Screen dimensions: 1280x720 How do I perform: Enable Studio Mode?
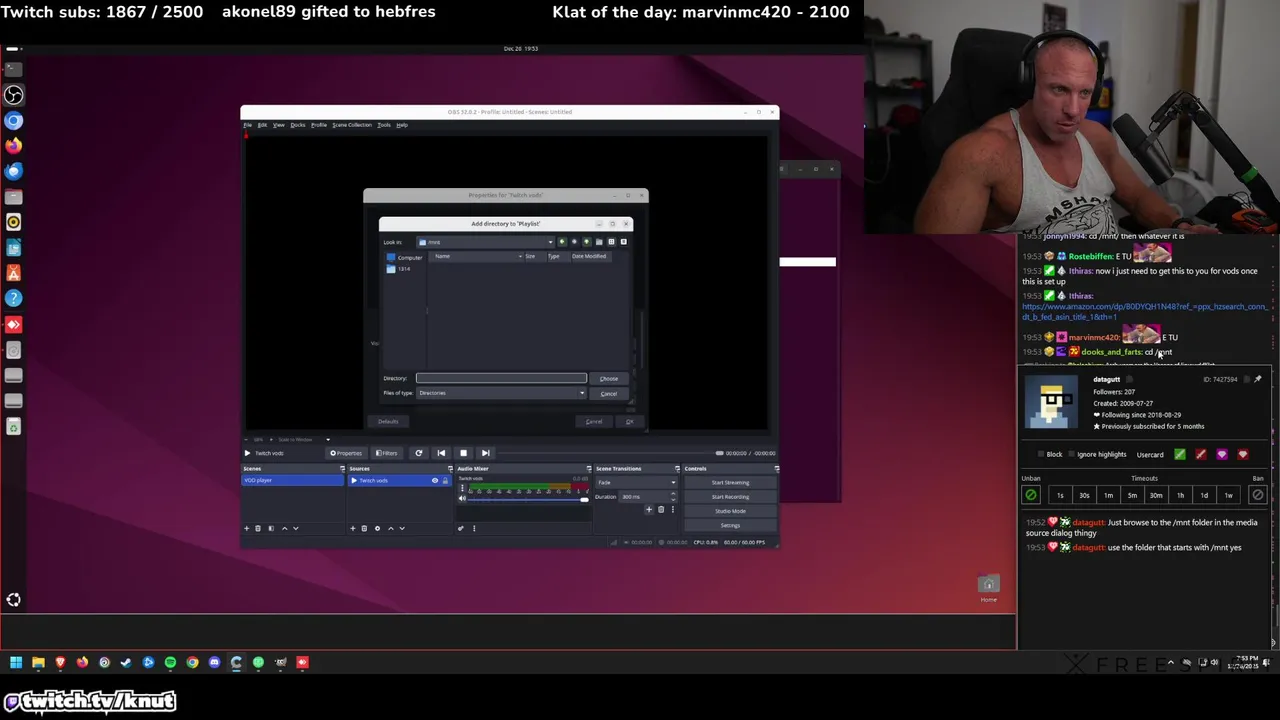pyautogui.click(x=730, y=511)
